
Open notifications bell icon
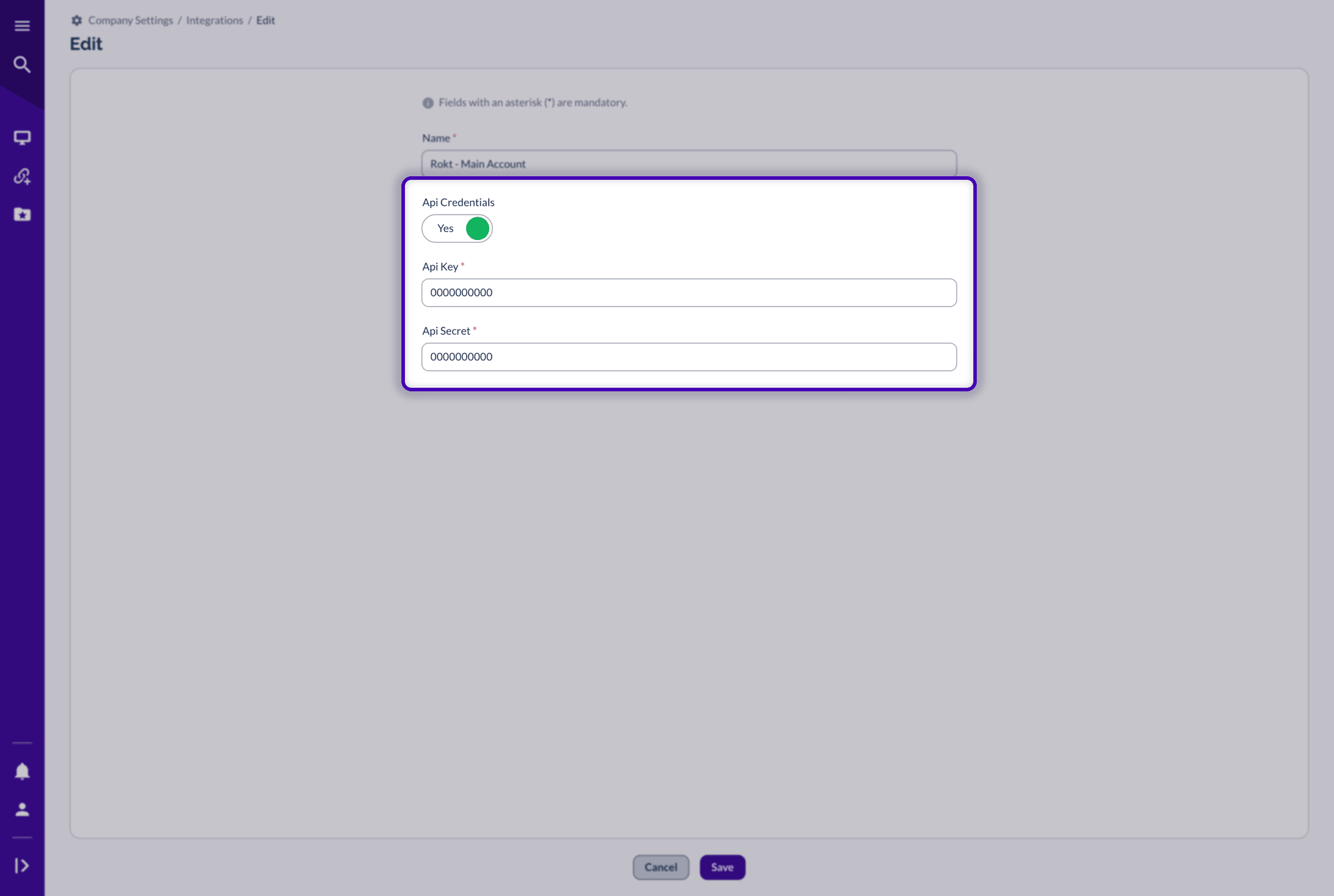click(x=22, y=771)
